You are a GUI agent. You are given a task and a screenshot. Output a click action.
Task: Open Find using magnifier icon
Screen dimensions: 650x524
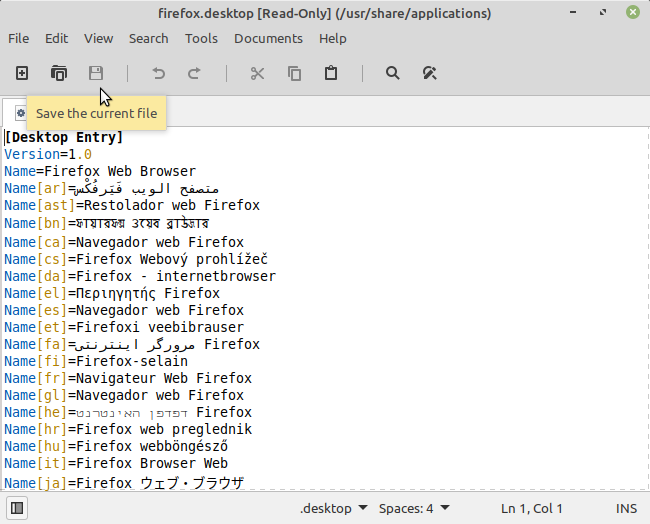click(x=393, y=73)
